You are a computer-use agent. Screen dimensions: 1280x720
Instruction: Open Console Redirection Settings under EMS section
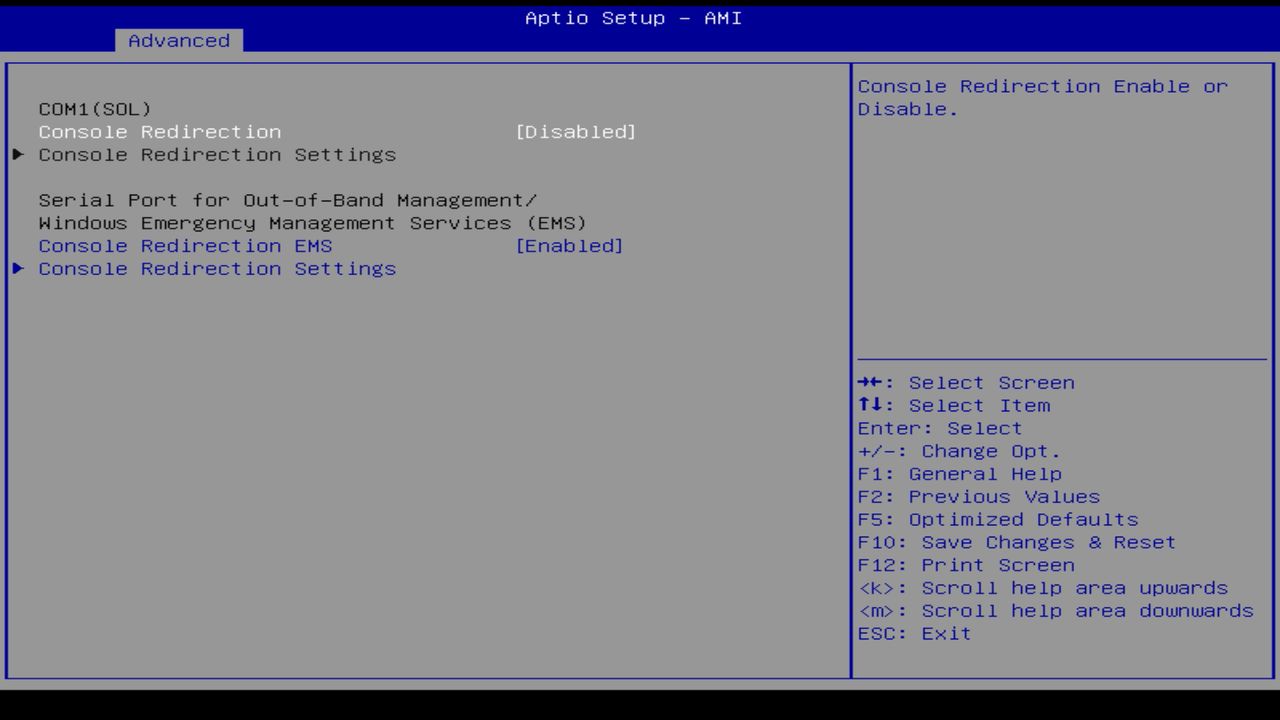click(x=216, y=268)
